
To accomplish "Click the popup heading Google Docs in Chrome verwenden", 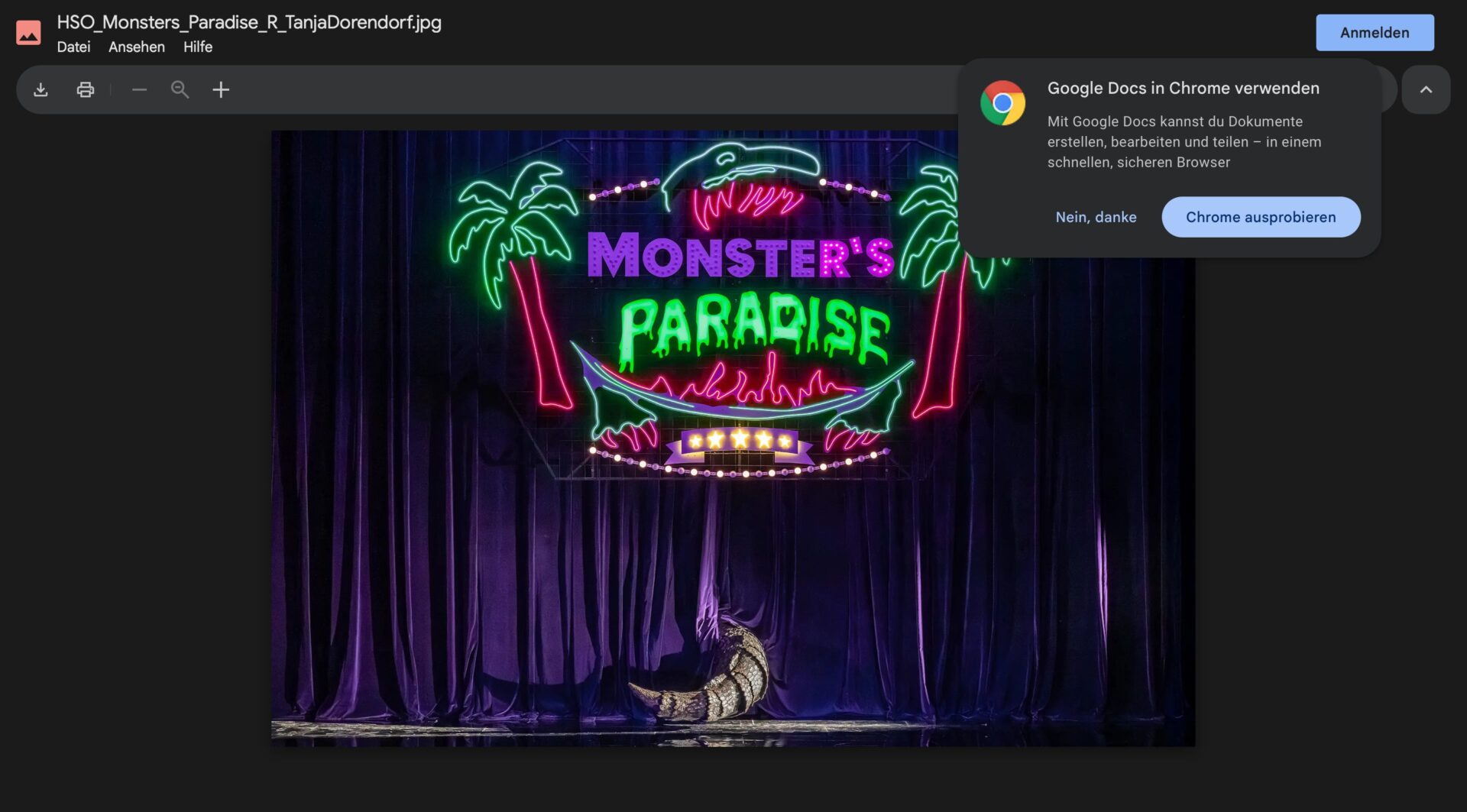I will pos(1183,89).
